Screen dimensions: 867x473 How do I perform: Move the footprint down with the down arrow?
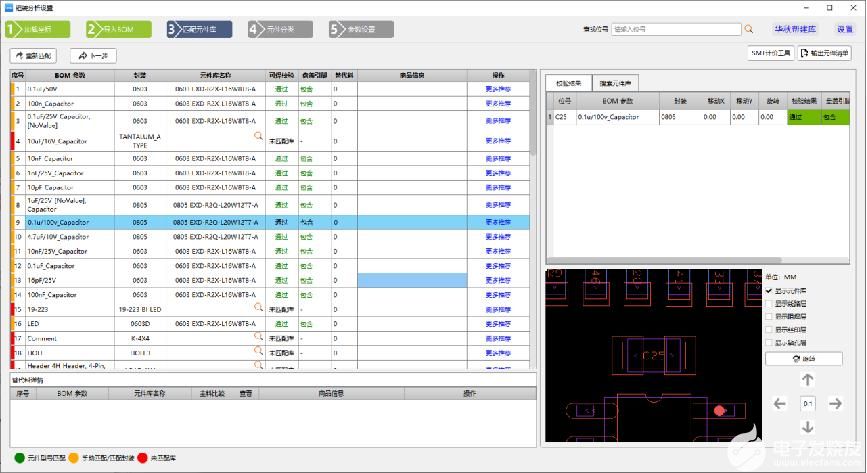click(x=807, y=427)
